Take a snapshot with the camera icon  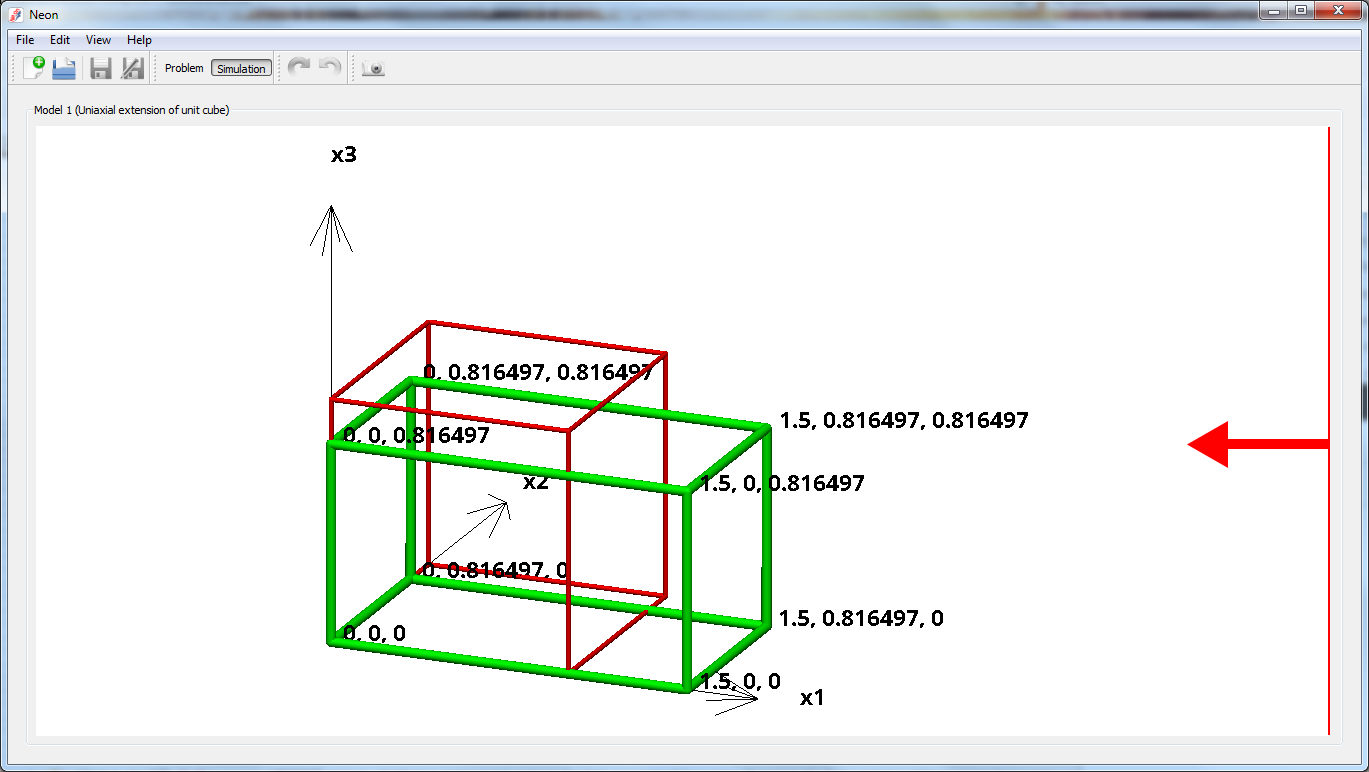[x=373, y=68]
